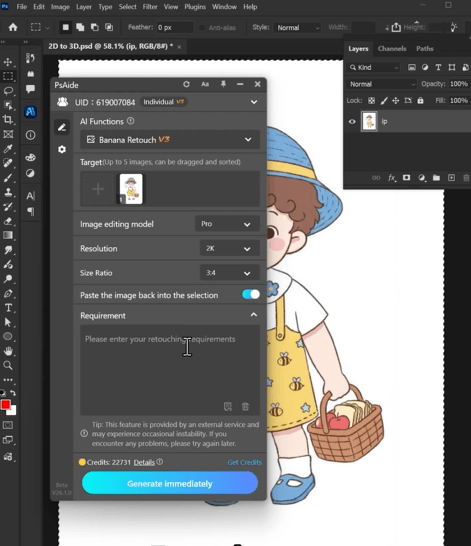Open Resolution 2K dropdown
471x546 pixels.
(230, 249)
